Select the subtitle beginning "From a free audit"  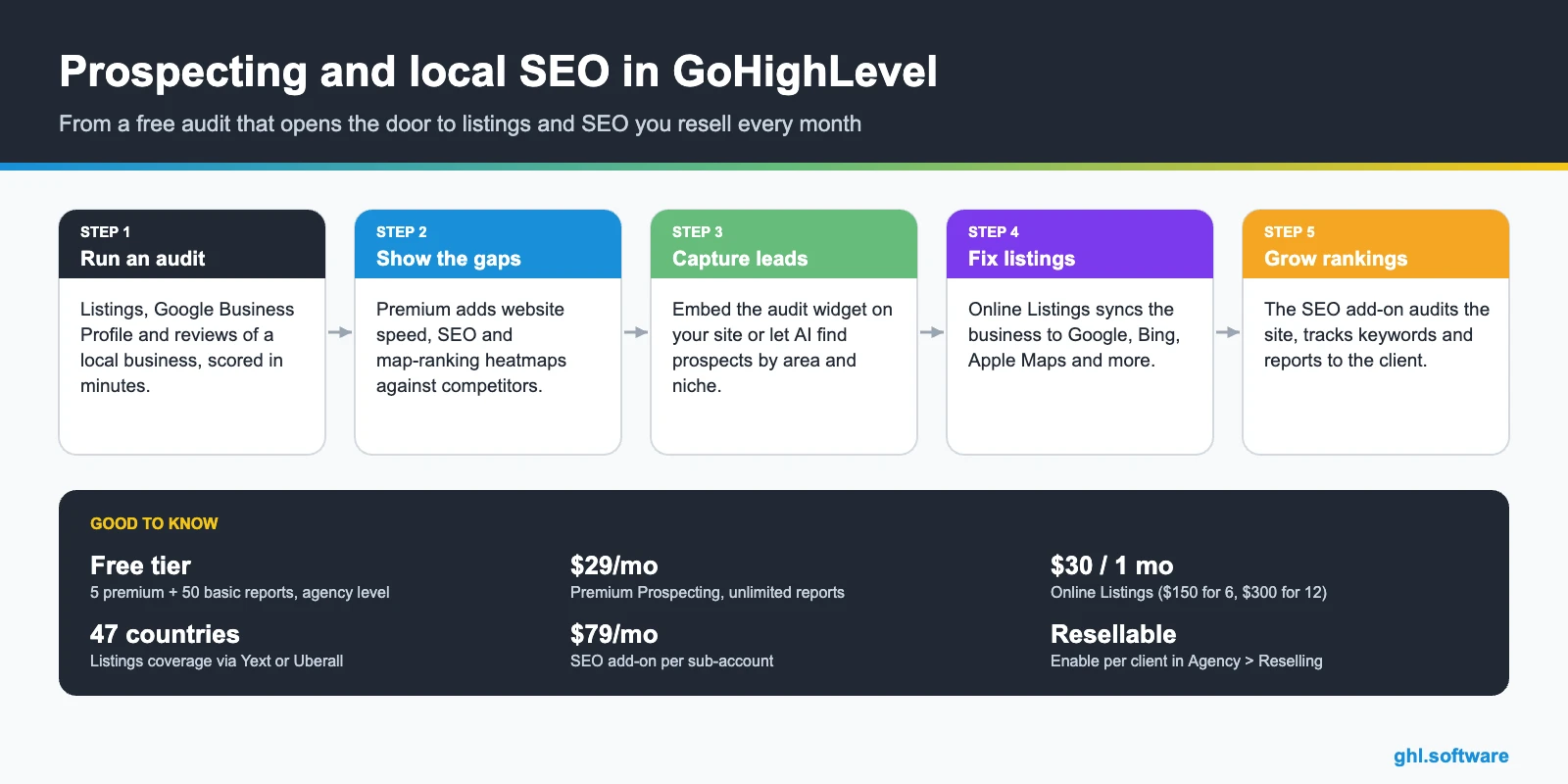(x=460, y=123)
